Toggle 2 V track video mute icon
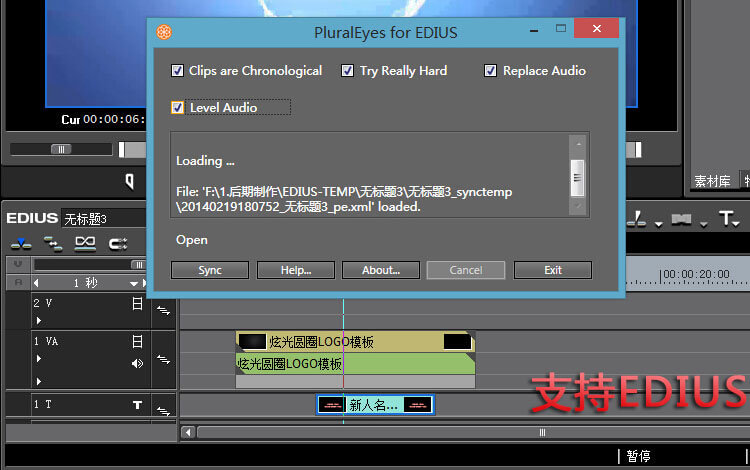This screenshot has width=750, height=470. pyautogui.click(x=137, y=304)
